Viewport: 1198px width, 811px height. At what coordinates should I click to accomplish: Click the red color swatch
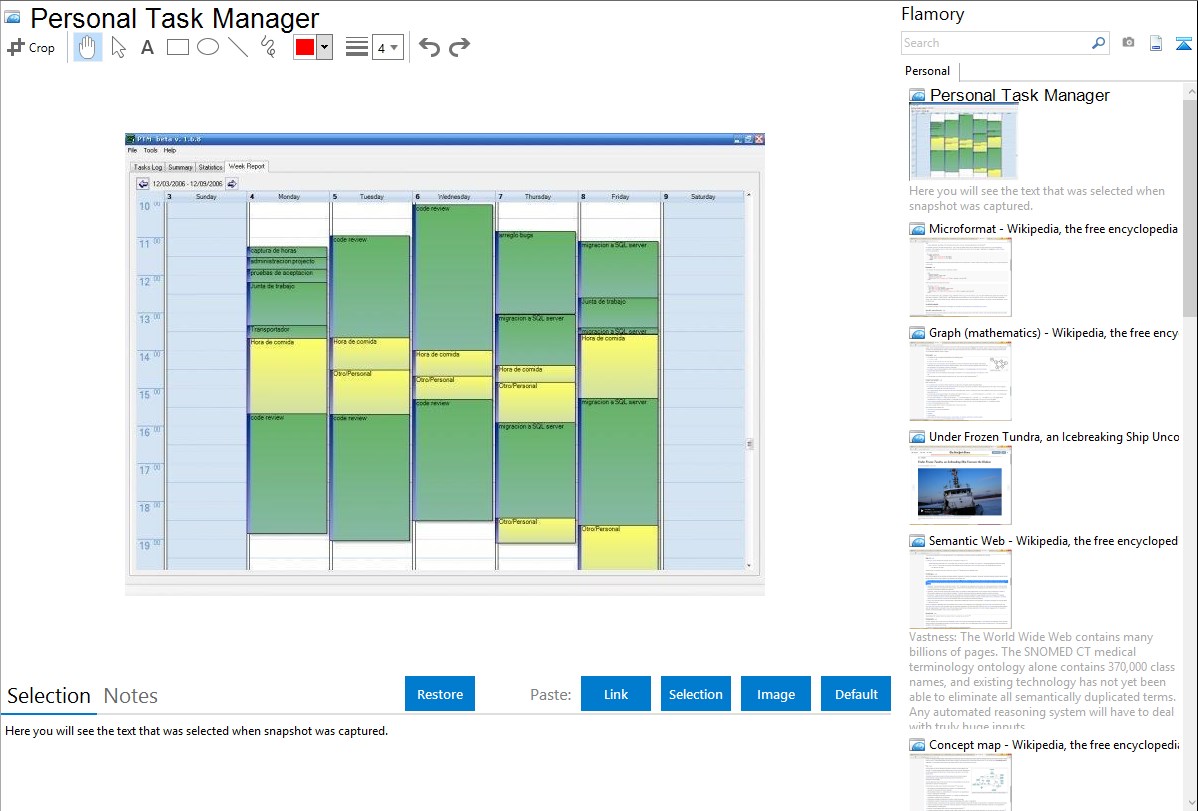[305, 47]
